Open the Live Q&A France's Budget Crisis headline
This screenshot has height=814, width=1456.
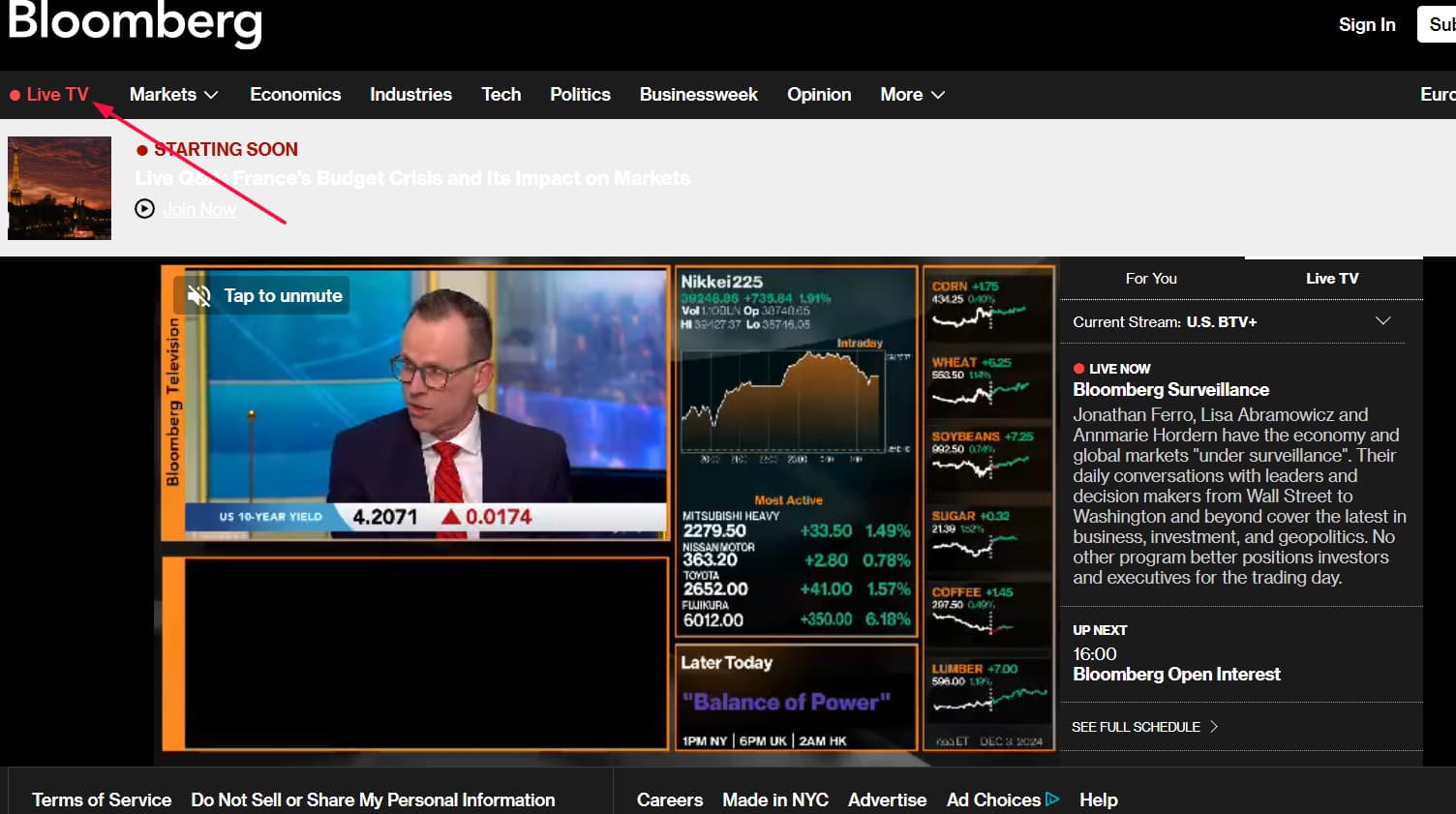(412, 178)
